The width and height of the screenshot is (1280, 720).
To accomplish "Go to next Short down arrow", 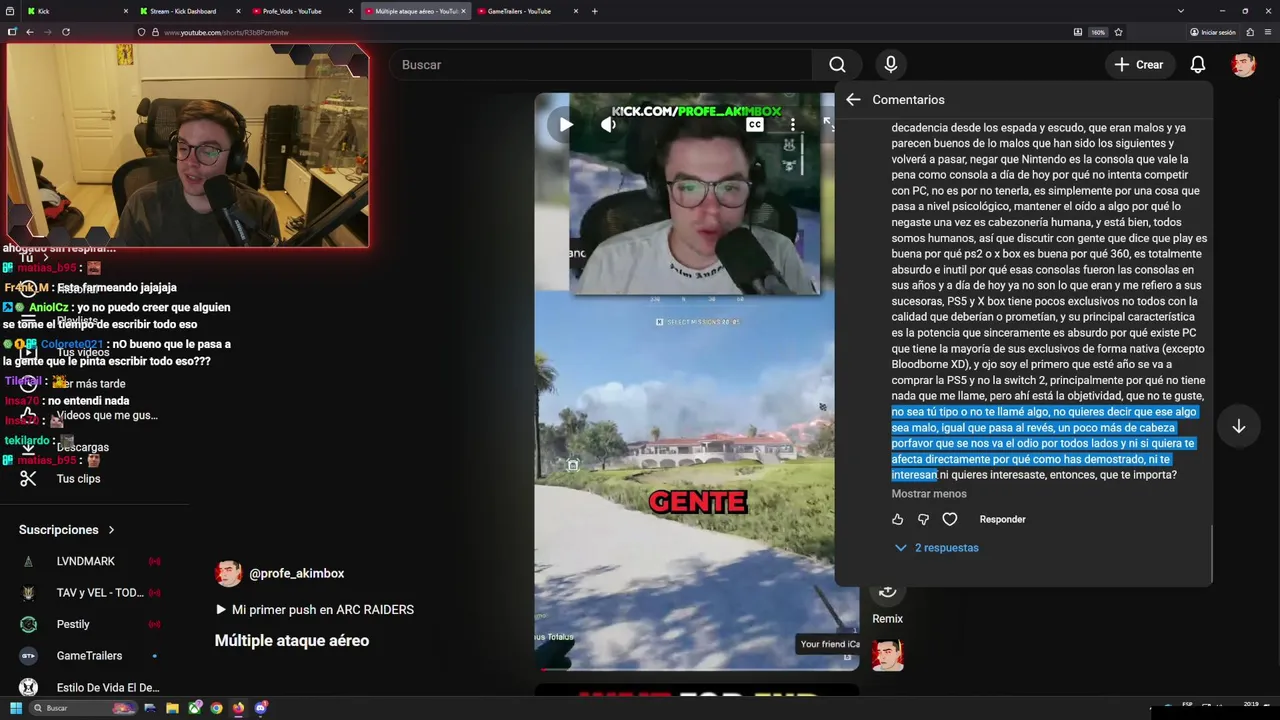I will 1238,426.
